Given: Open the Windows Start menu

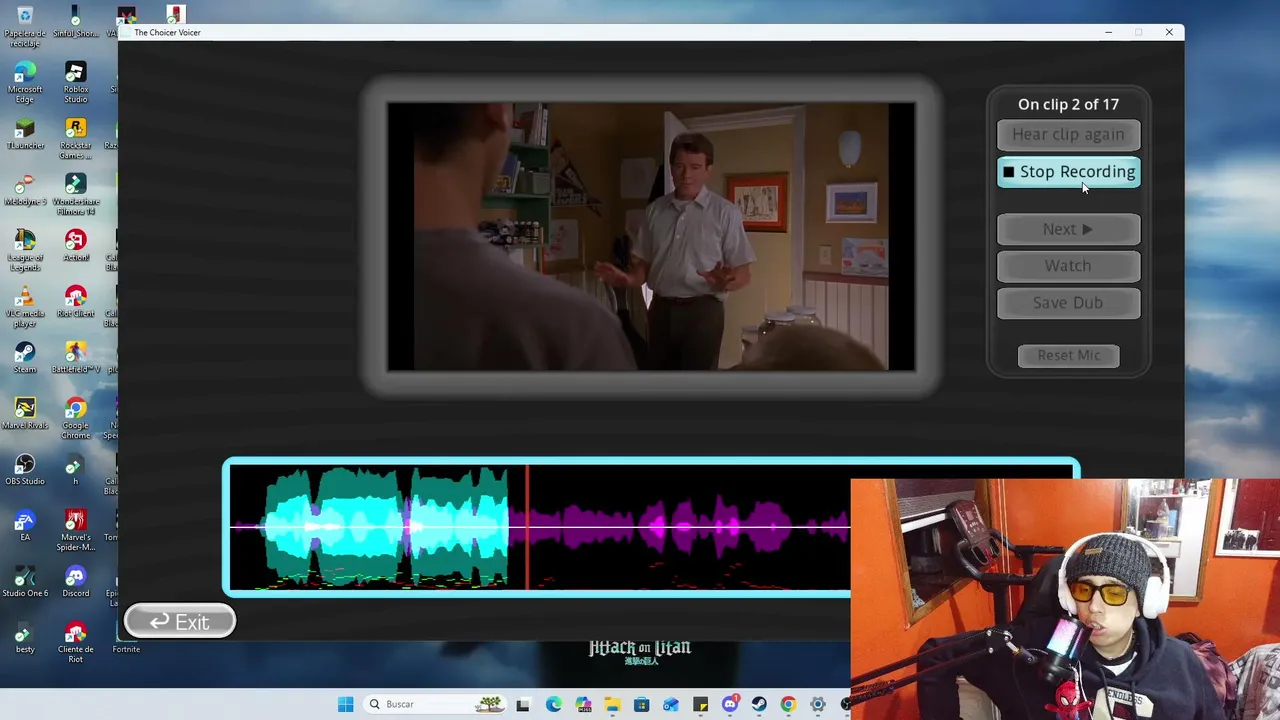Looking at the screenshot, I should [345, 704].
